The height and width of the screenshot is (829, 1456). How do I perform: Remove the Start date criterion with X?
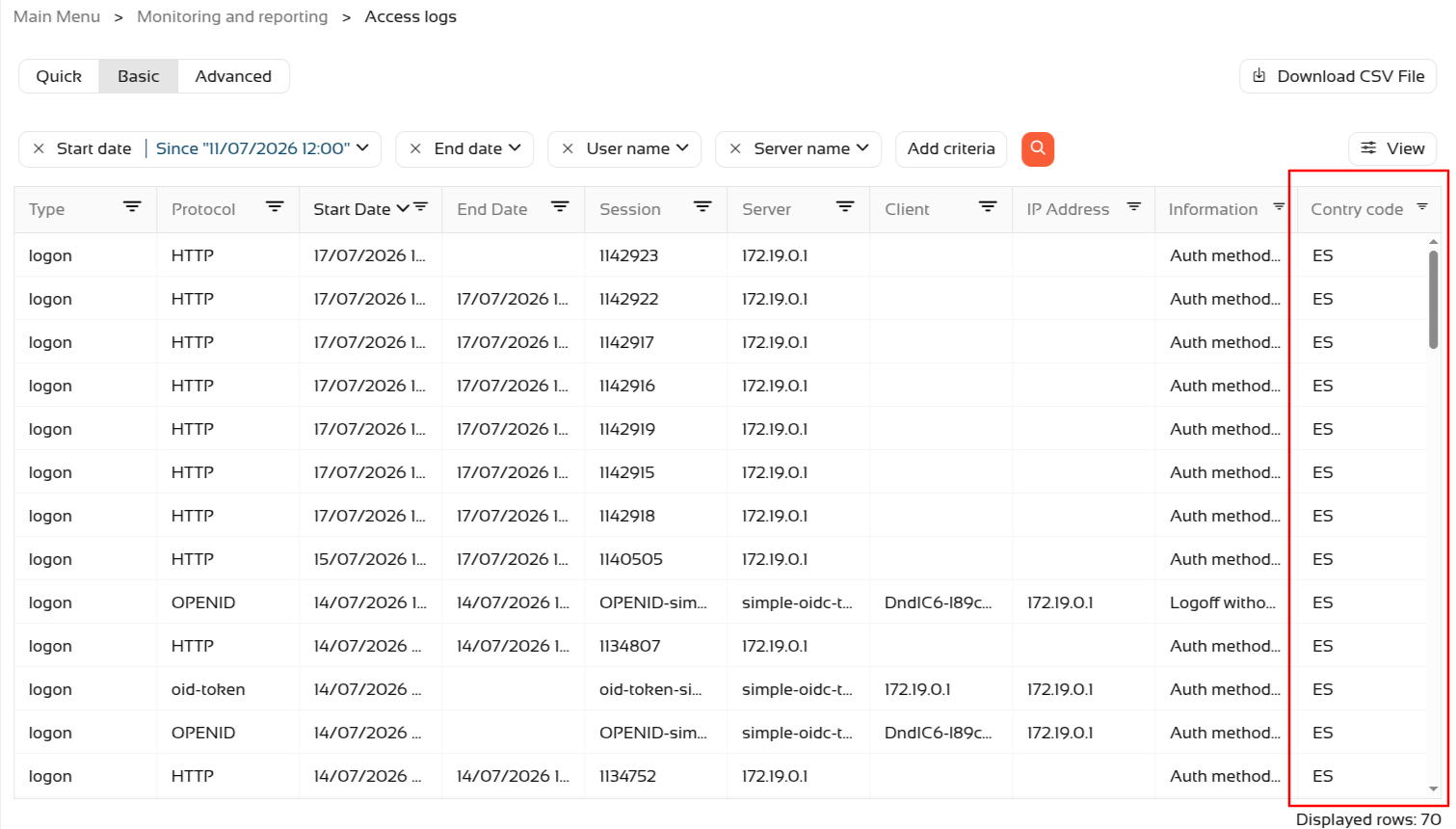39,148
